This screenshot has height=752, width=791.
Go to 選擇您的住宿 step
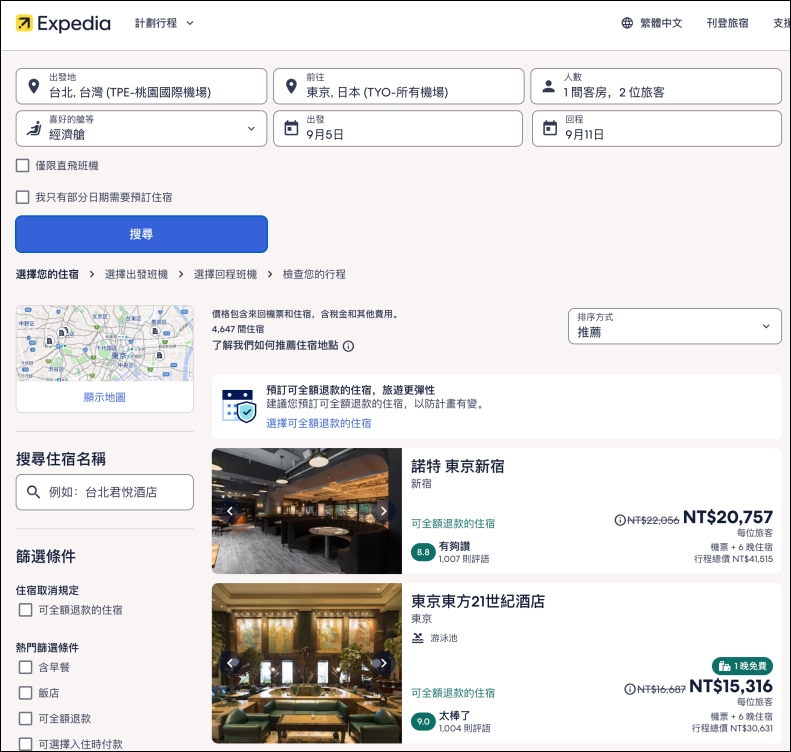pos(47,274)
